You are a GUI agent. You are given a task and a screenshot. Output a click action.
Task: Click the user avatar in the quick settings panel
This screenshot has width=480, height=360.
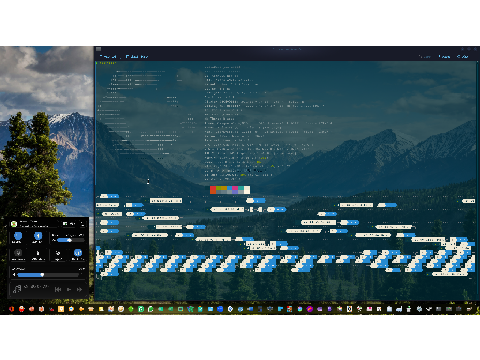[x=14, y=224]
